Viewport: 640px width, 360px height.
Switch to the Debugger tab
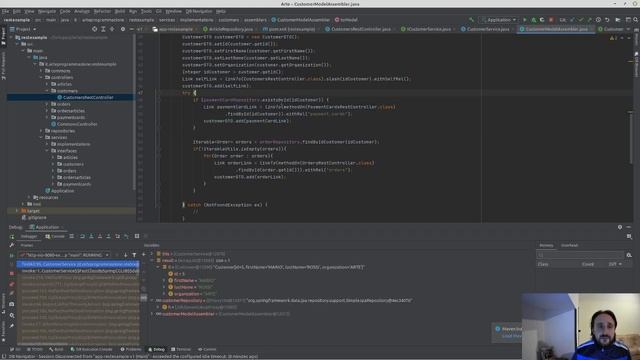tap(29, 236)
